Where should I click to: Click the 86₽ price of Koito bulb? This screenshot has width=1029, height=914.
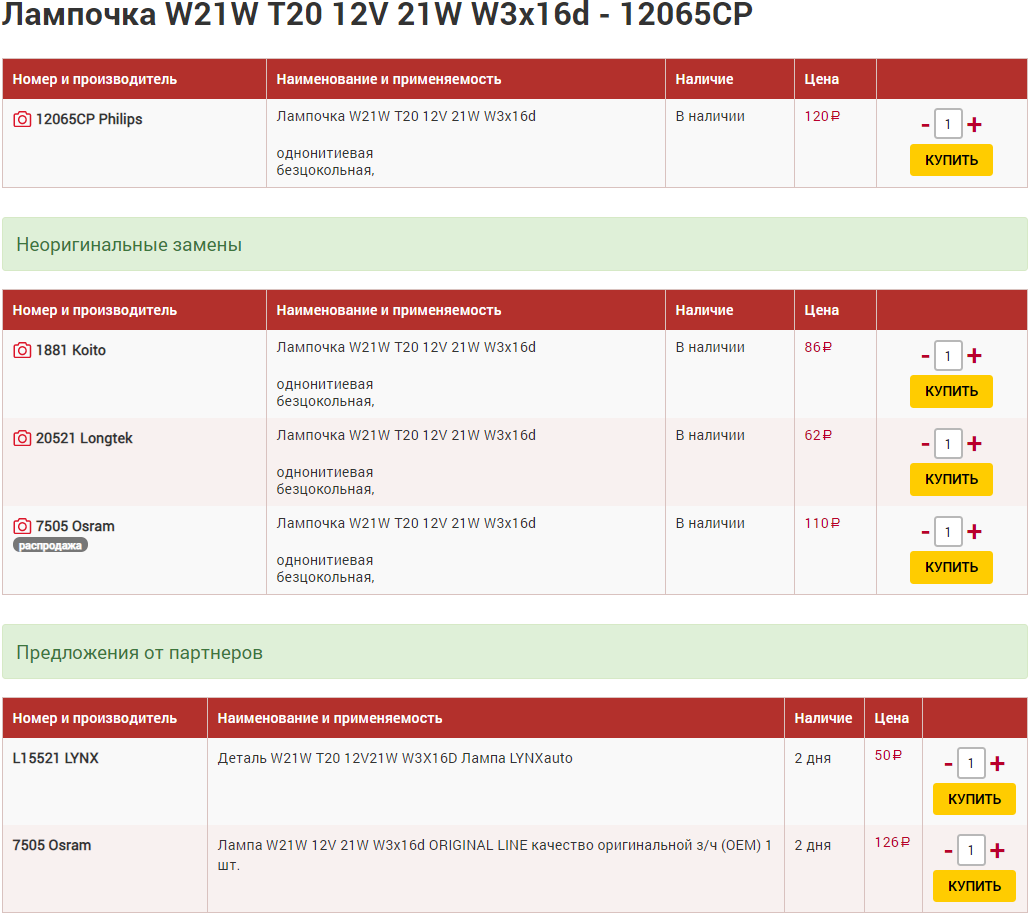click(x=818, y=347)
